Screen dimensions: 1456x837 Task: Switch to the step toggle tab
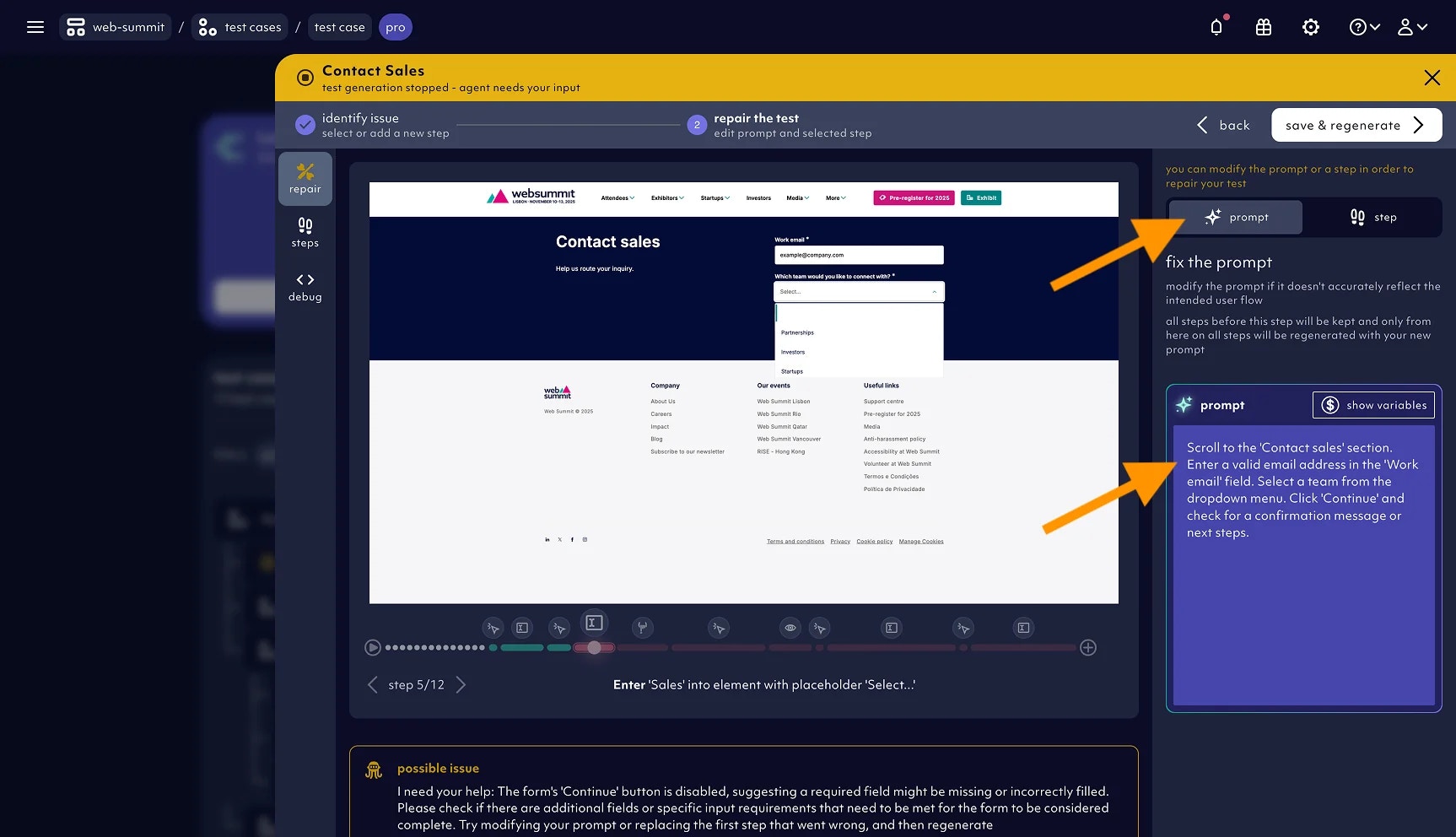(1372, 217)
